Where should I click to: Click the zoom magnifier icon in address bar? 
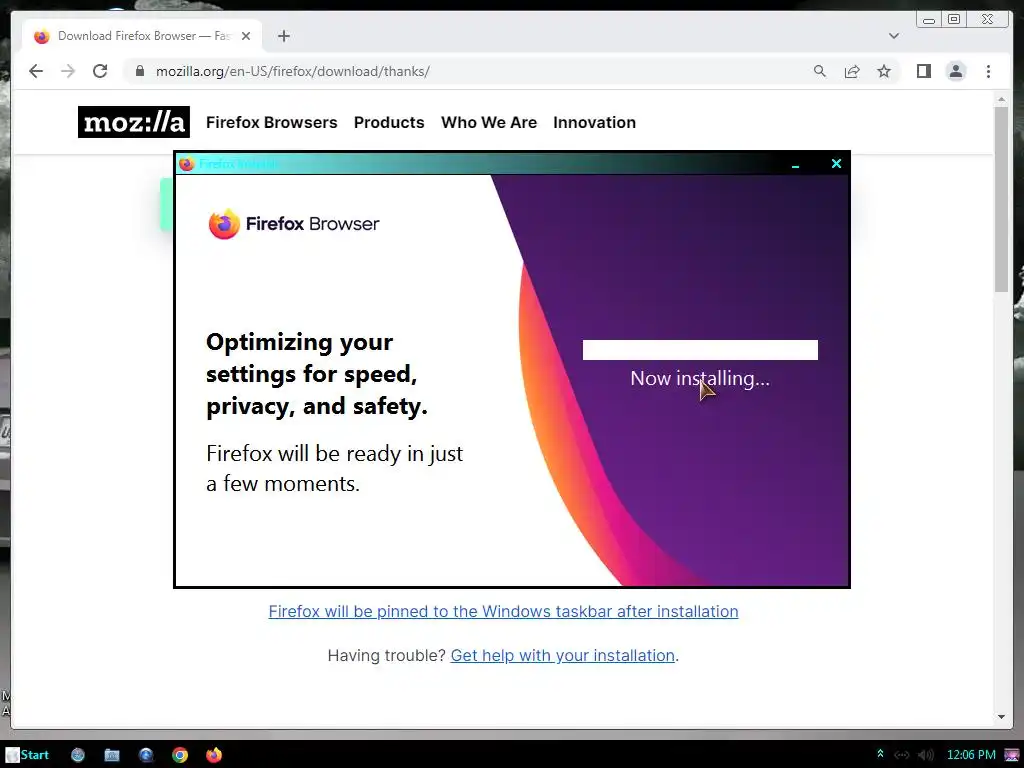click(820, 71)
